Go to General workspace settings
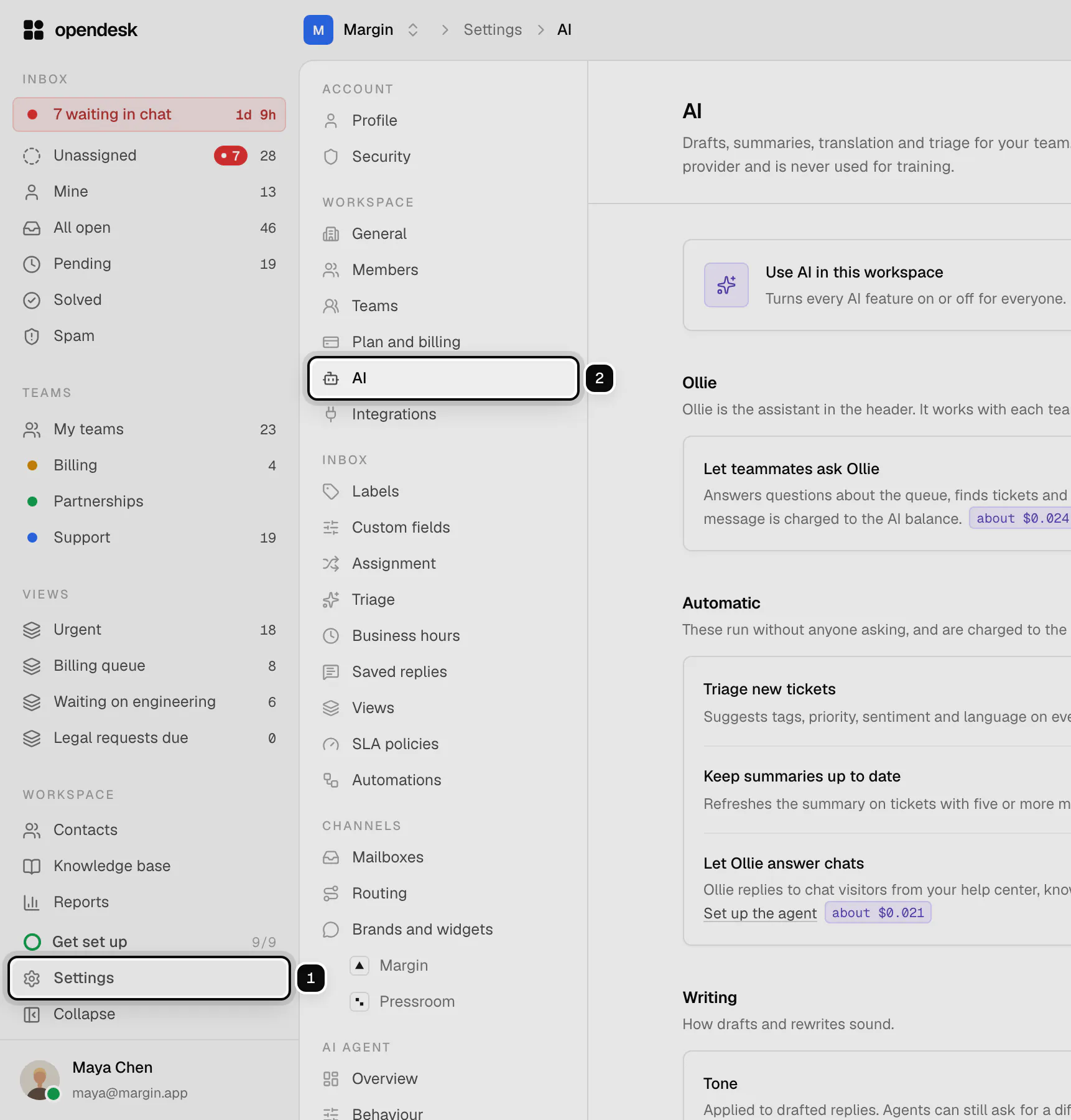 point(443,234)
